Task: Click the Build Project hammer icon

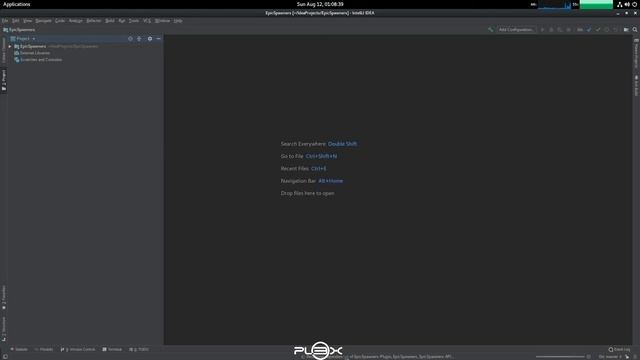Action: coord(491,30)
